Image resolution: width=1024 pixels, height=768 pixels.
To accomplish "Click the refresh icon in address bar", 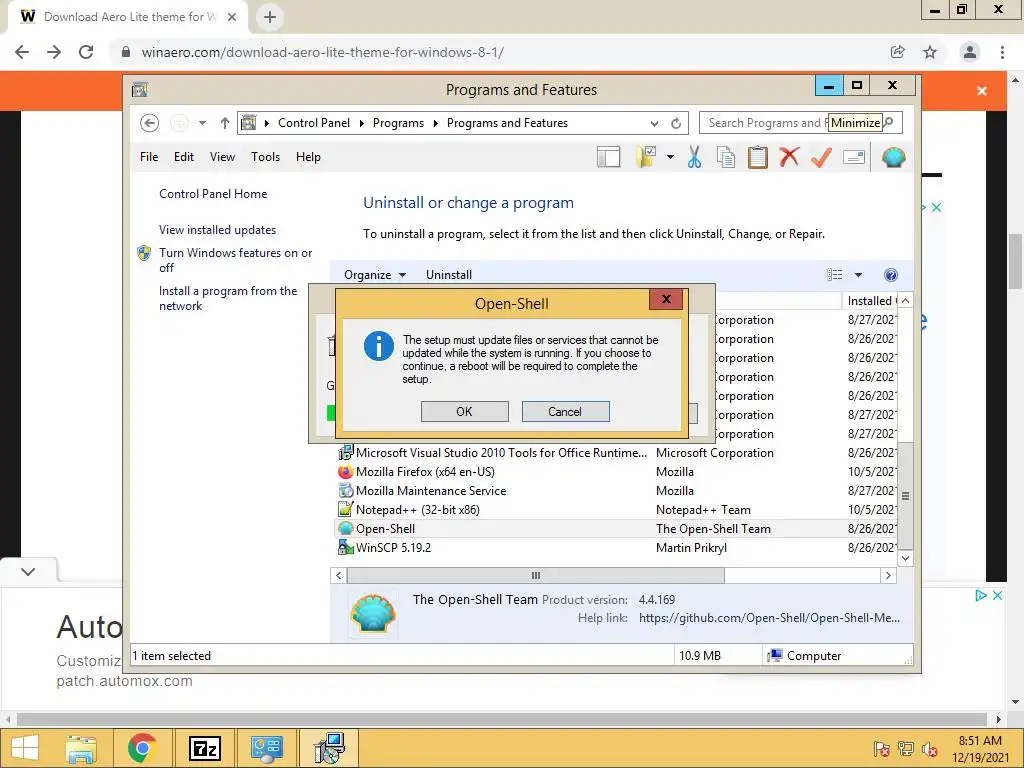I will 676,123.
